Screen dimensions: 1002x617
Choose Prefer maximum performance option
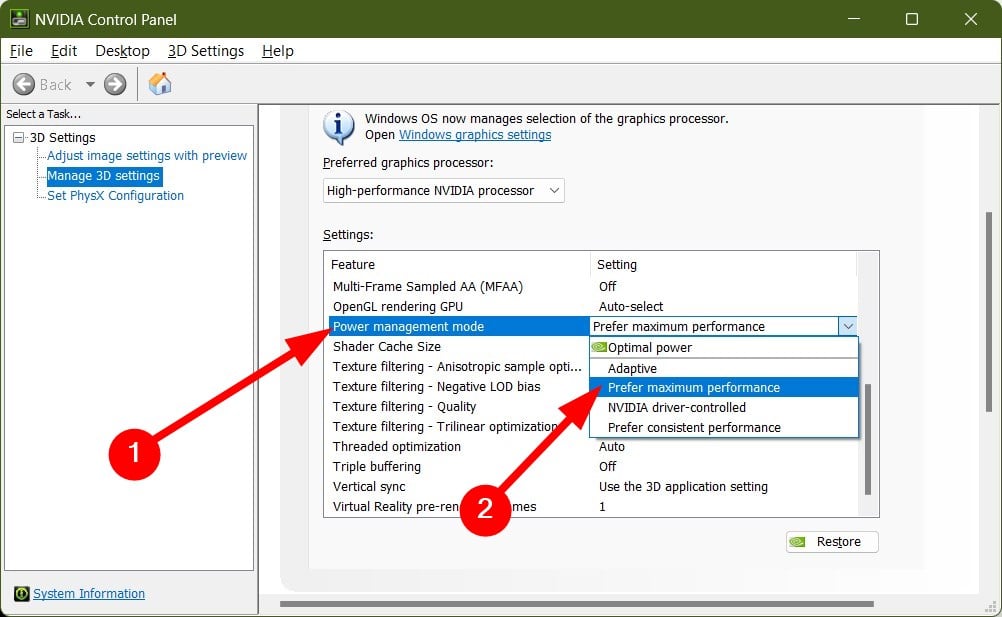(723, 388)
